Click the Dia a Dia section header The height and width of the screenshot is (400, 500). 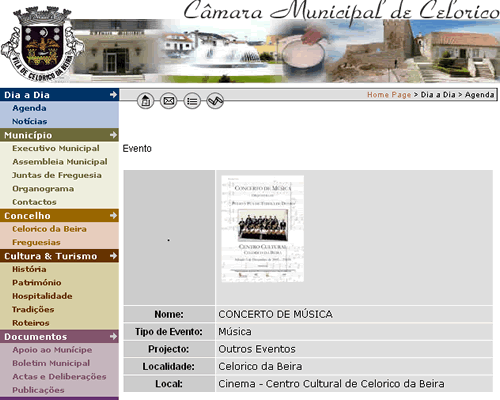[x=59, y=95]
